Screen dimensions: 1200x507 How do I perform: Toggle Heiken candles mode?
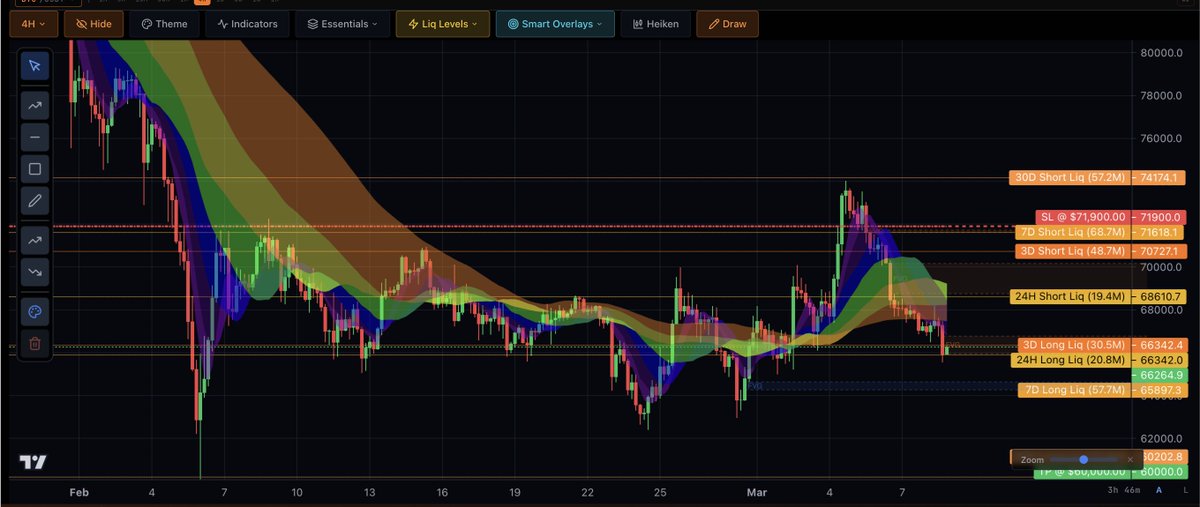(655, 23)
